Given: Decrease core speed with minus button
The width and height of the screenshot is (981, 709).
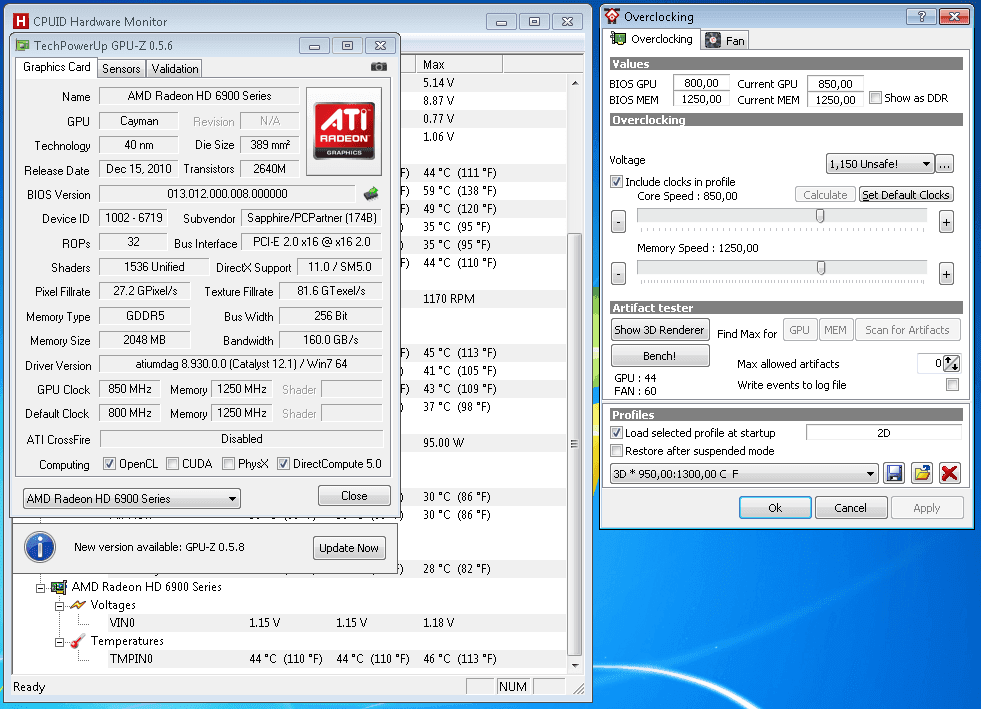Looking at the screenshot, I should (618, 222).
